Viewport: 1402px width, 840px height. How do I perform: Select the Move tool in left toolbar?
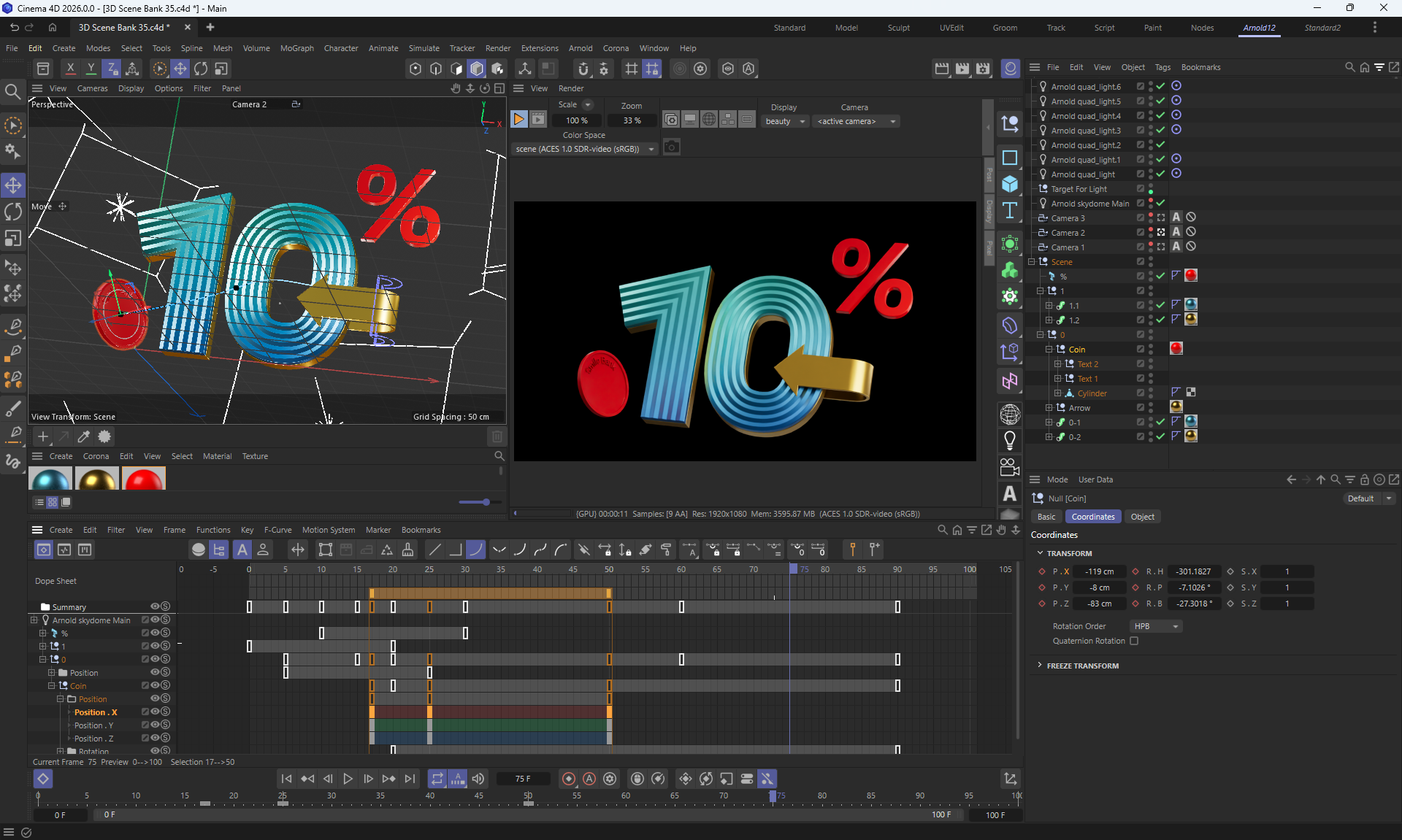pos(13,185)
